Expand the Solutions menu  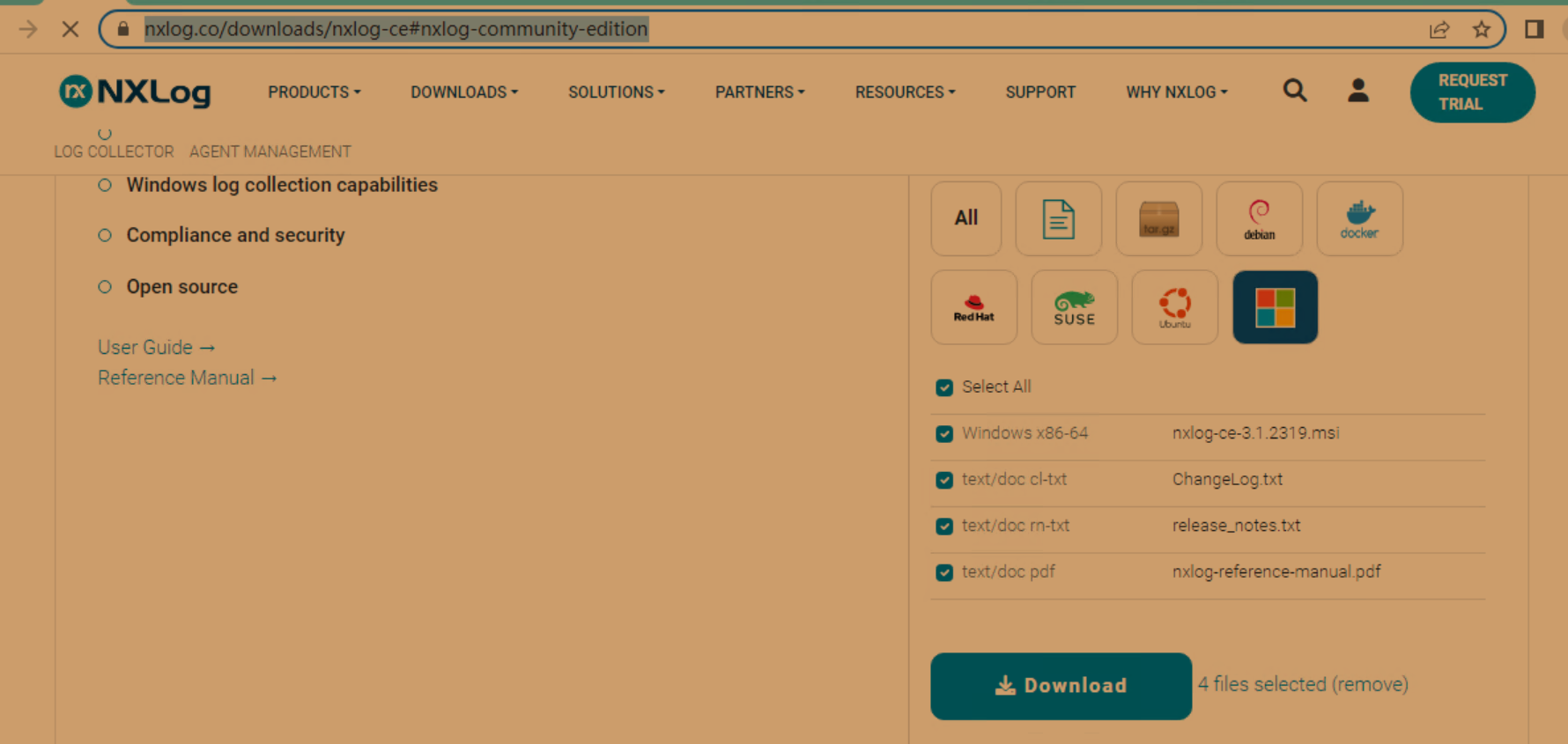click(x=616, y=92)
